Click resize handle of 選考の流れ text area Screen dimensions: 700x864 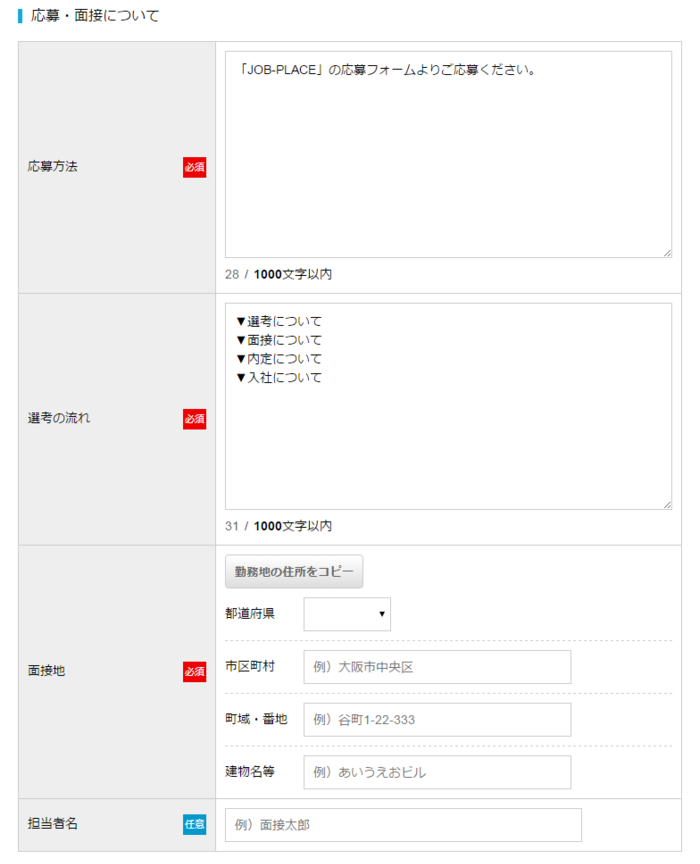click(x=666, y=504)
